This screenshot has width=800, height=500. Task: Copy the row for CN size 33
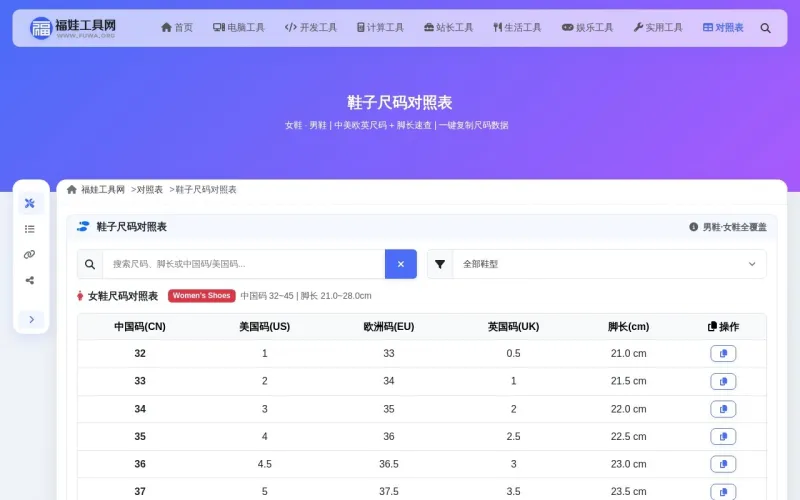(x=723, y=381)
